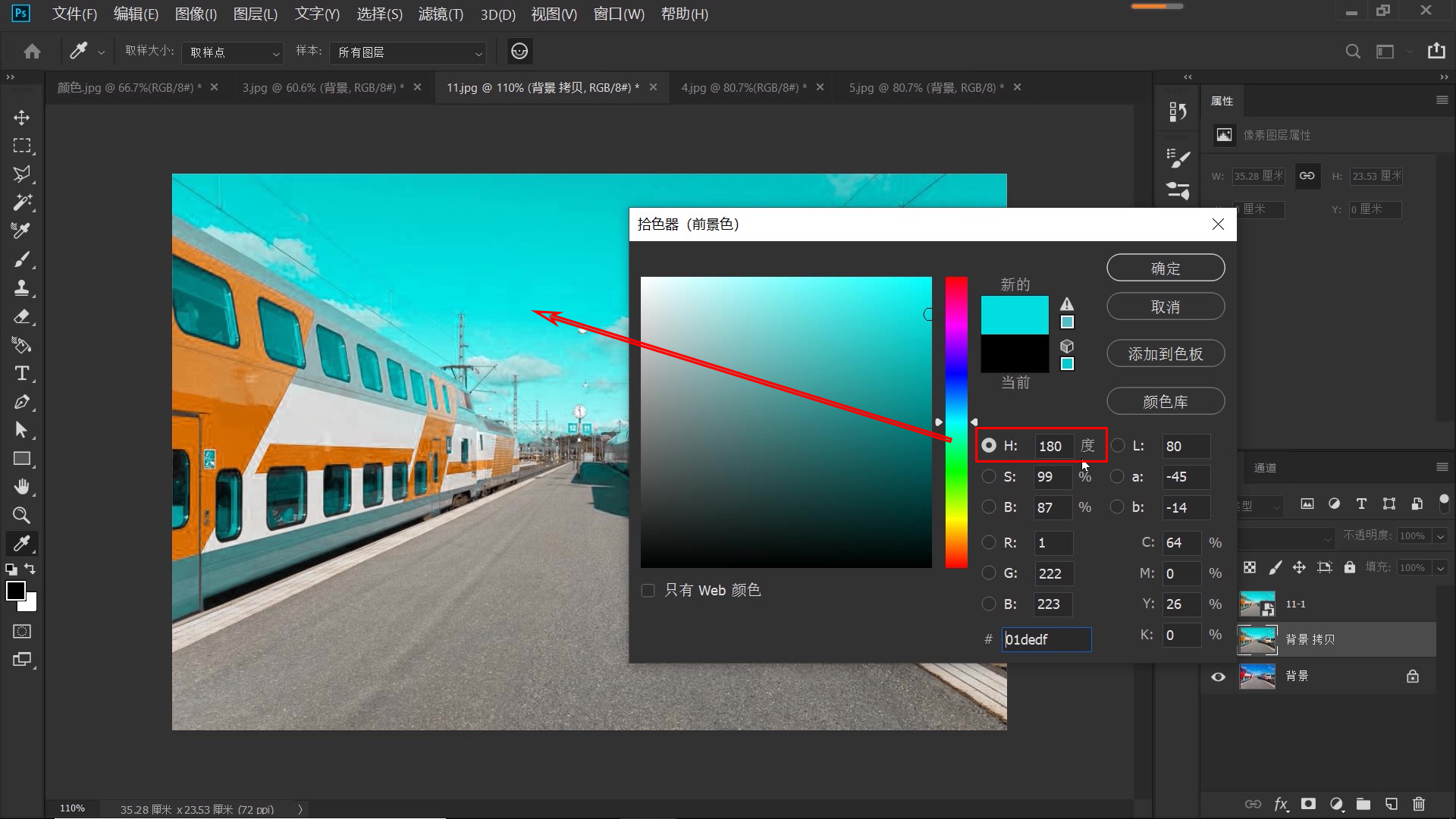Viewport: 1456px width, 819px height.
Task: Select the Brush tool
Action: point(22,259)
